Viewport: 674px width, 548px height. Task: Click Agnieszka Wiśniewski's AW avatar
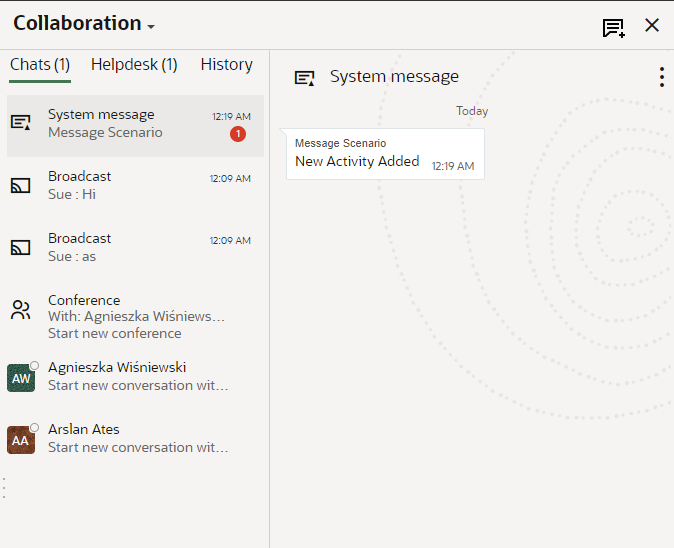[x=21, y=378]
